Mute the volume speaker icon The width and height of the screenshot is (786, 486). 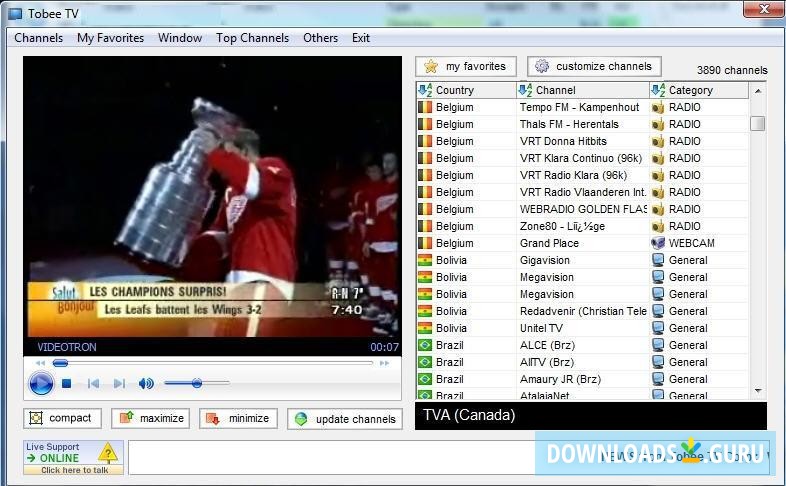click(x=146, y=384)
